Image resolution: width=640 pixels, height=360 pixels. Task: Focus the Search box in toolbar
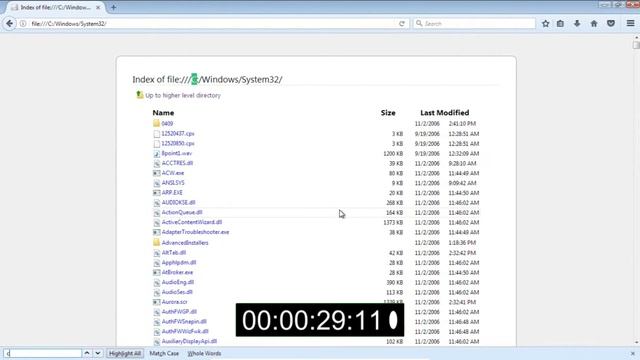[x=474, y=24]
